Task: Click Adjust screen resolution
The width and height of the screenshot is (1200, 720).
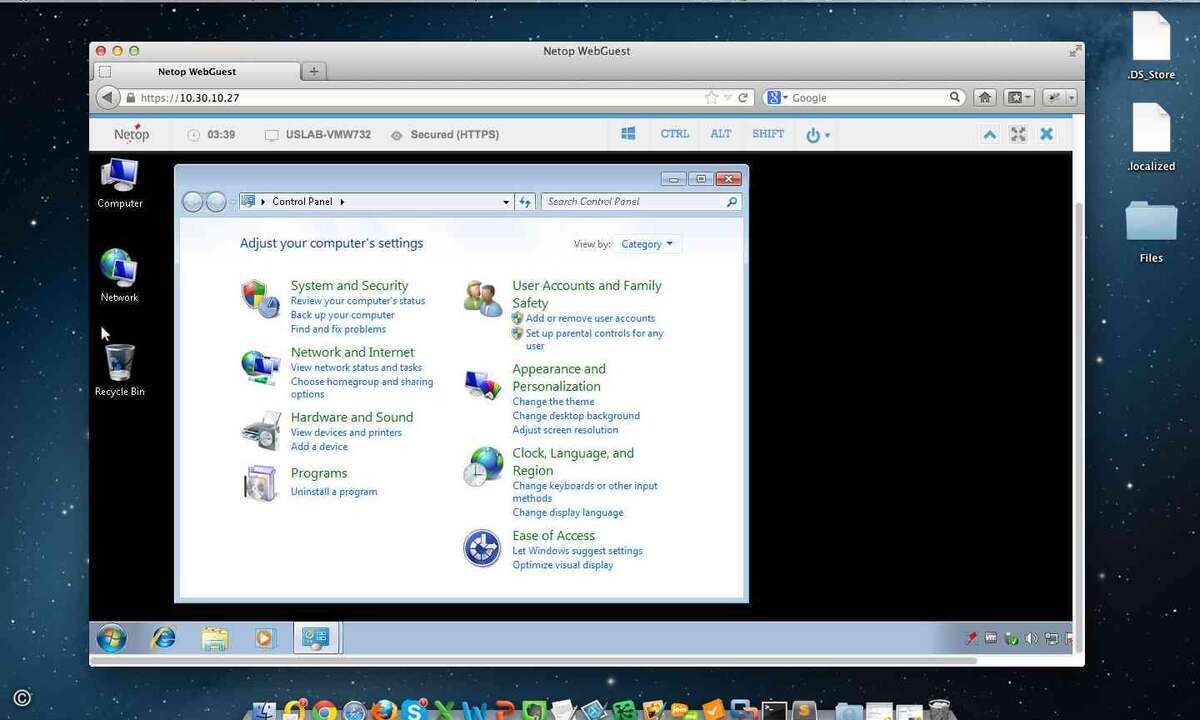Action: pos(565,430)
